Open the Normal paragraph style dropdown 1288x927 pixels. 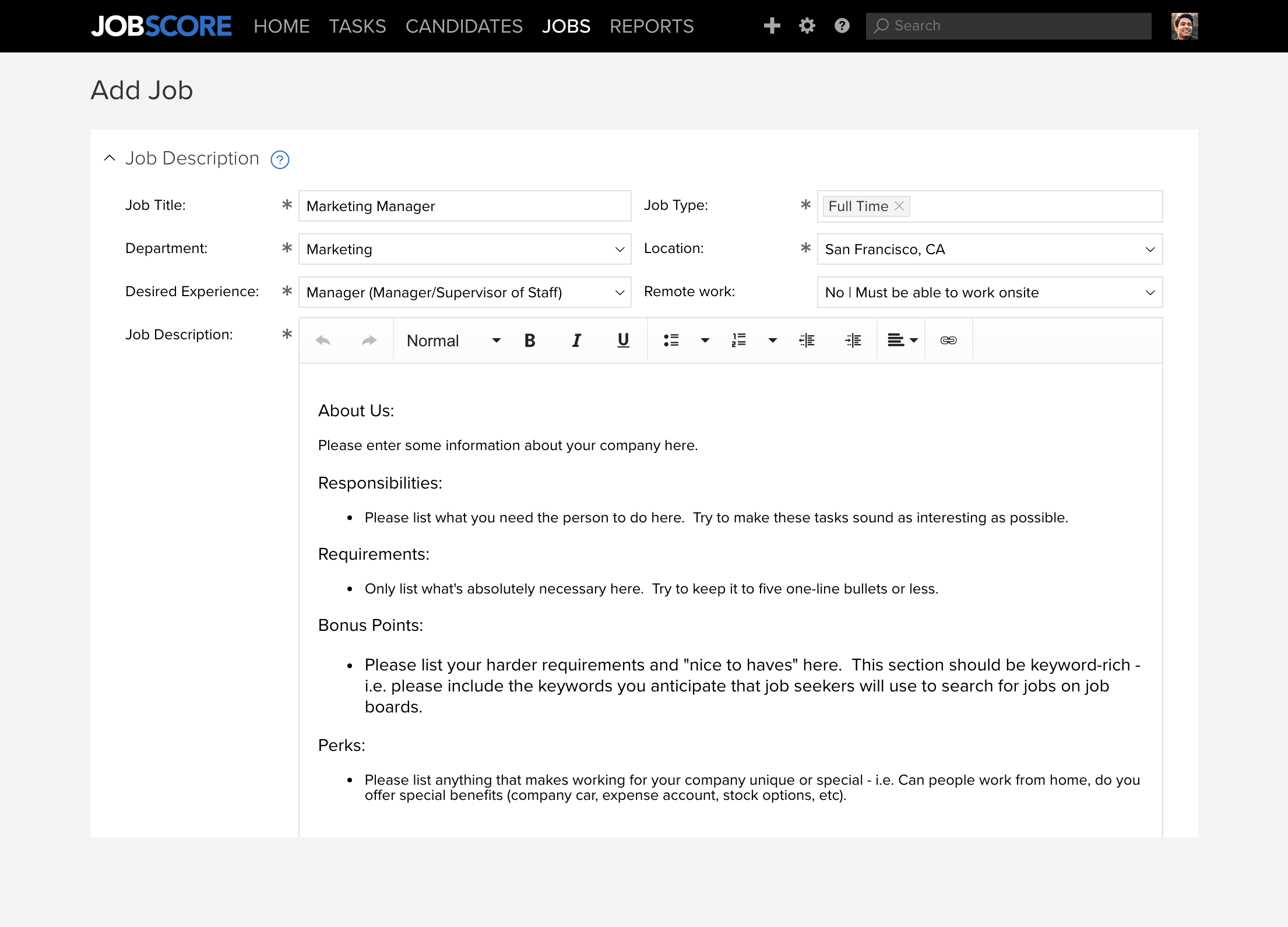click(453, 340)
